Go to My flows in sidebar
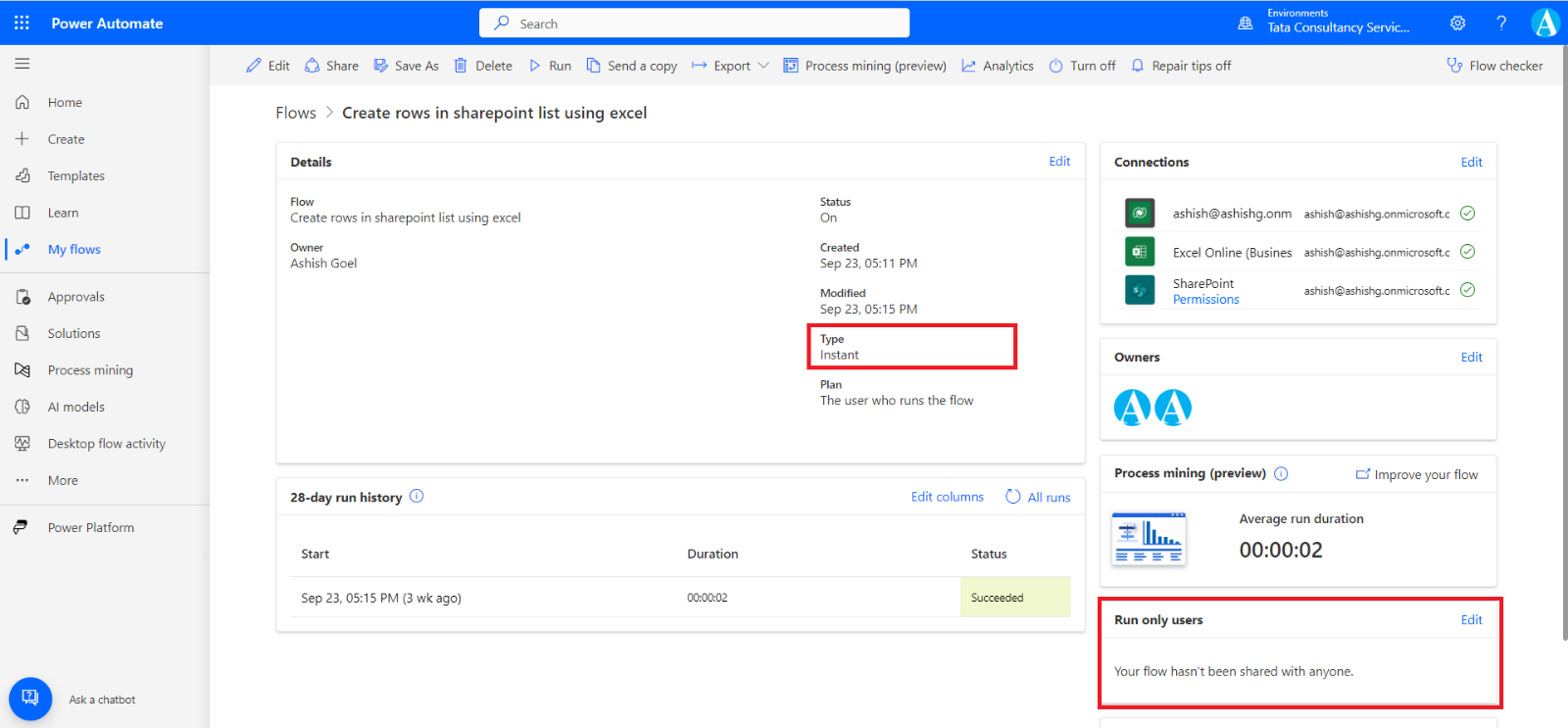 pyautogui.click(x=73, y=249)
